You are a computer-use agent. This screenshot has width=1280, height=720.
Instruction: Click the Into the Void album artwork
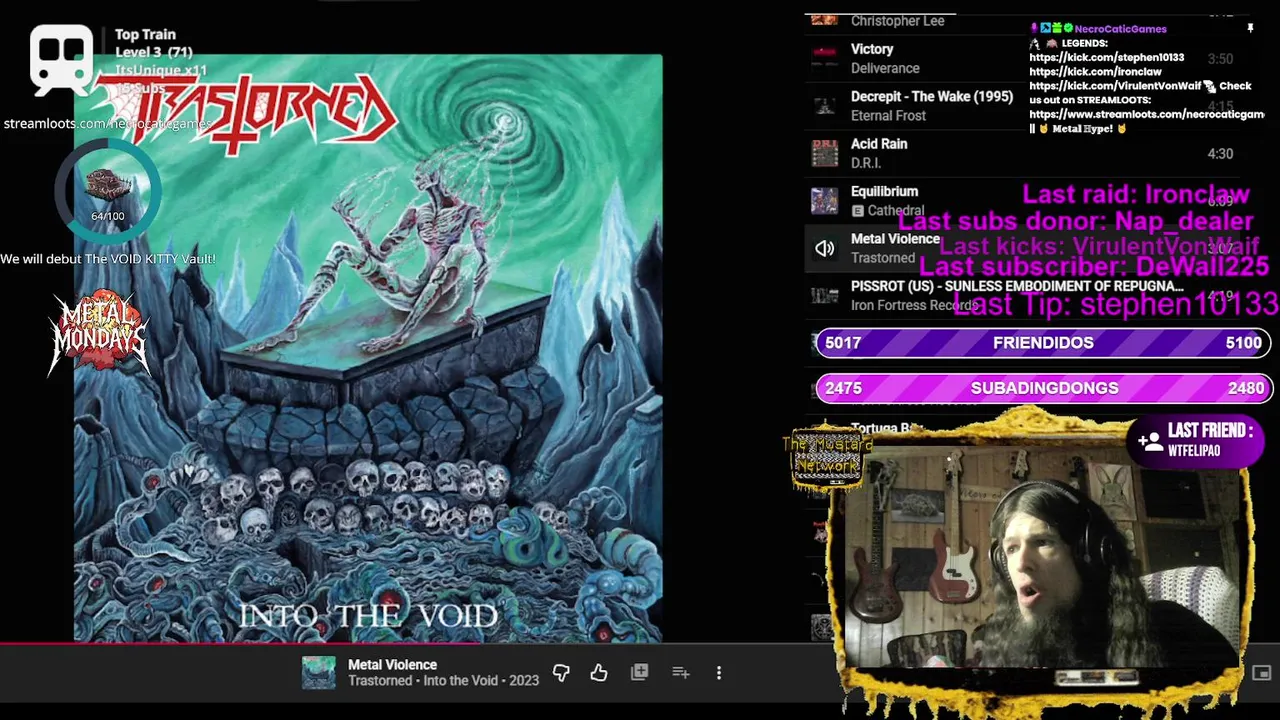pyautogui.click(x=368, y=348)
